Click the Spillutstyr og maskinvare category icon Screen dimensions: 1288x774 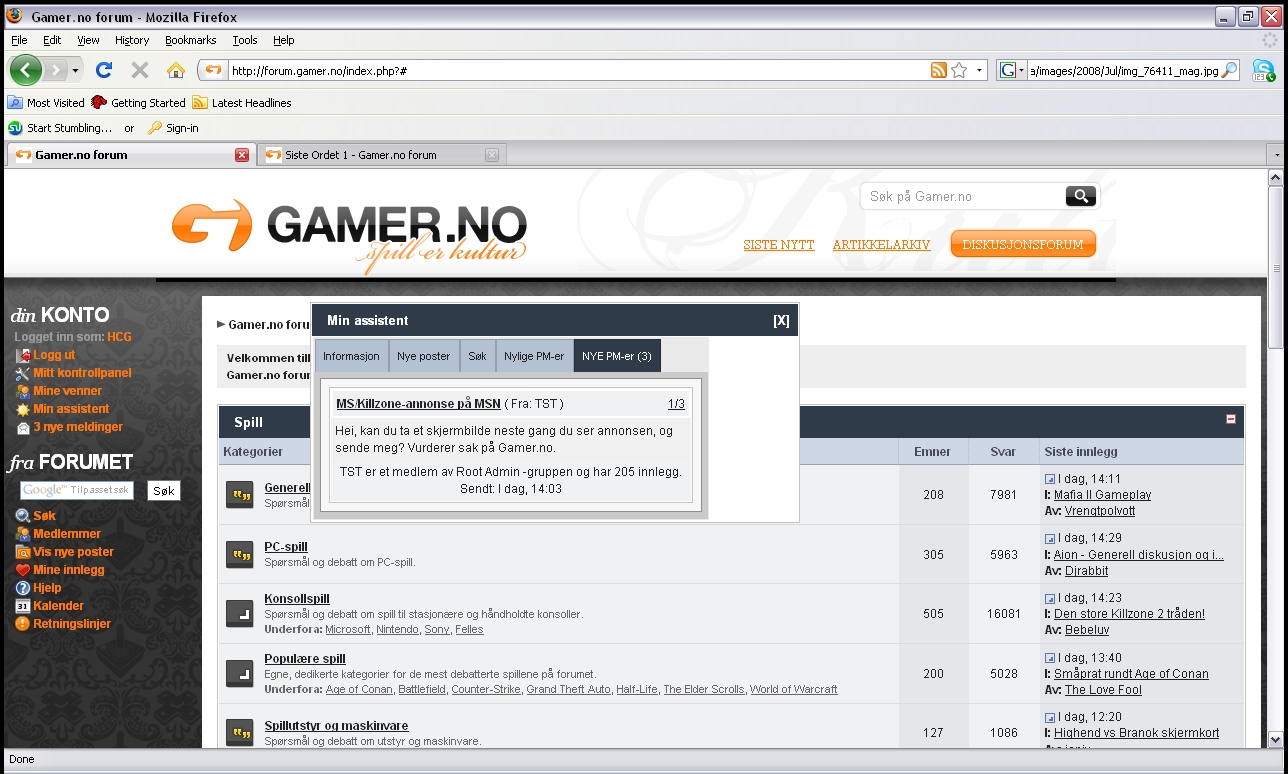coord(239,733)
